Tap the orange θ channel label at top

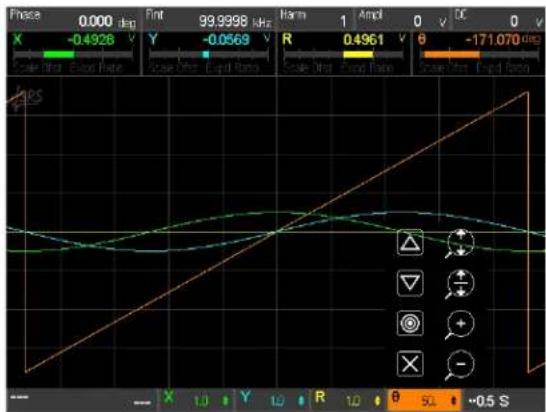421,39
